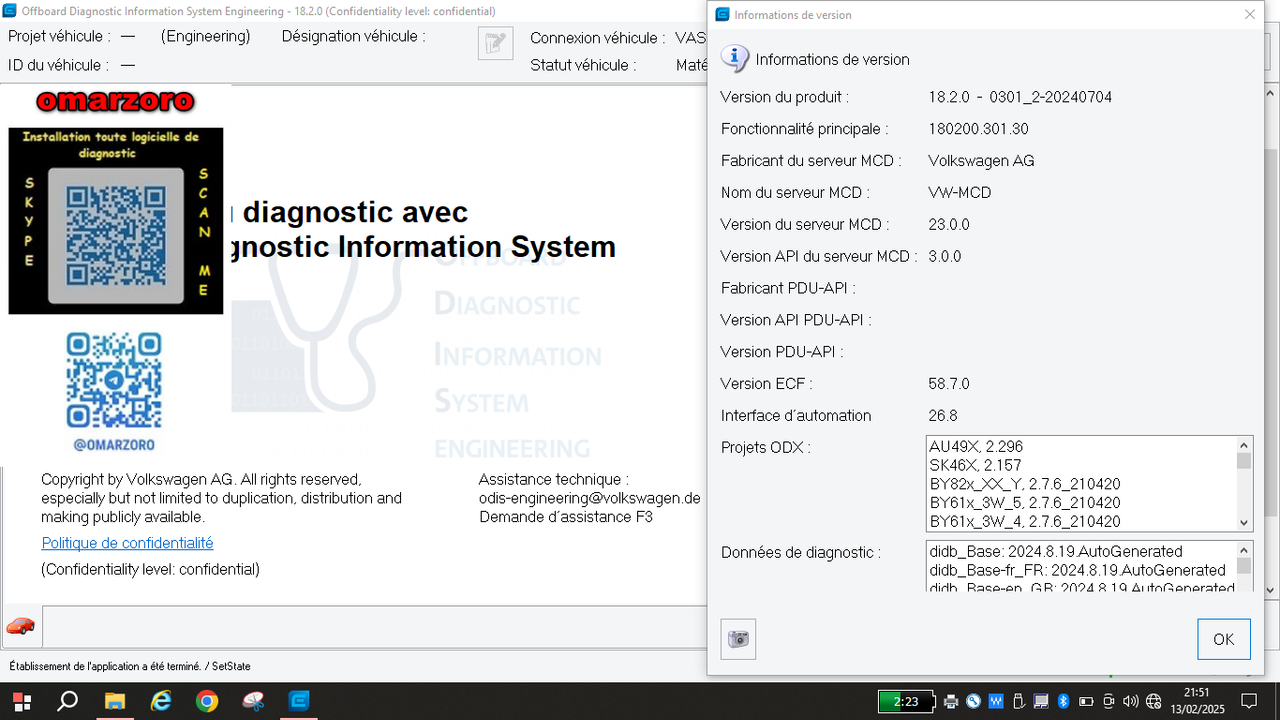Launch Internet Explorer from the taskbar
1280x720 pixels.
160,701
